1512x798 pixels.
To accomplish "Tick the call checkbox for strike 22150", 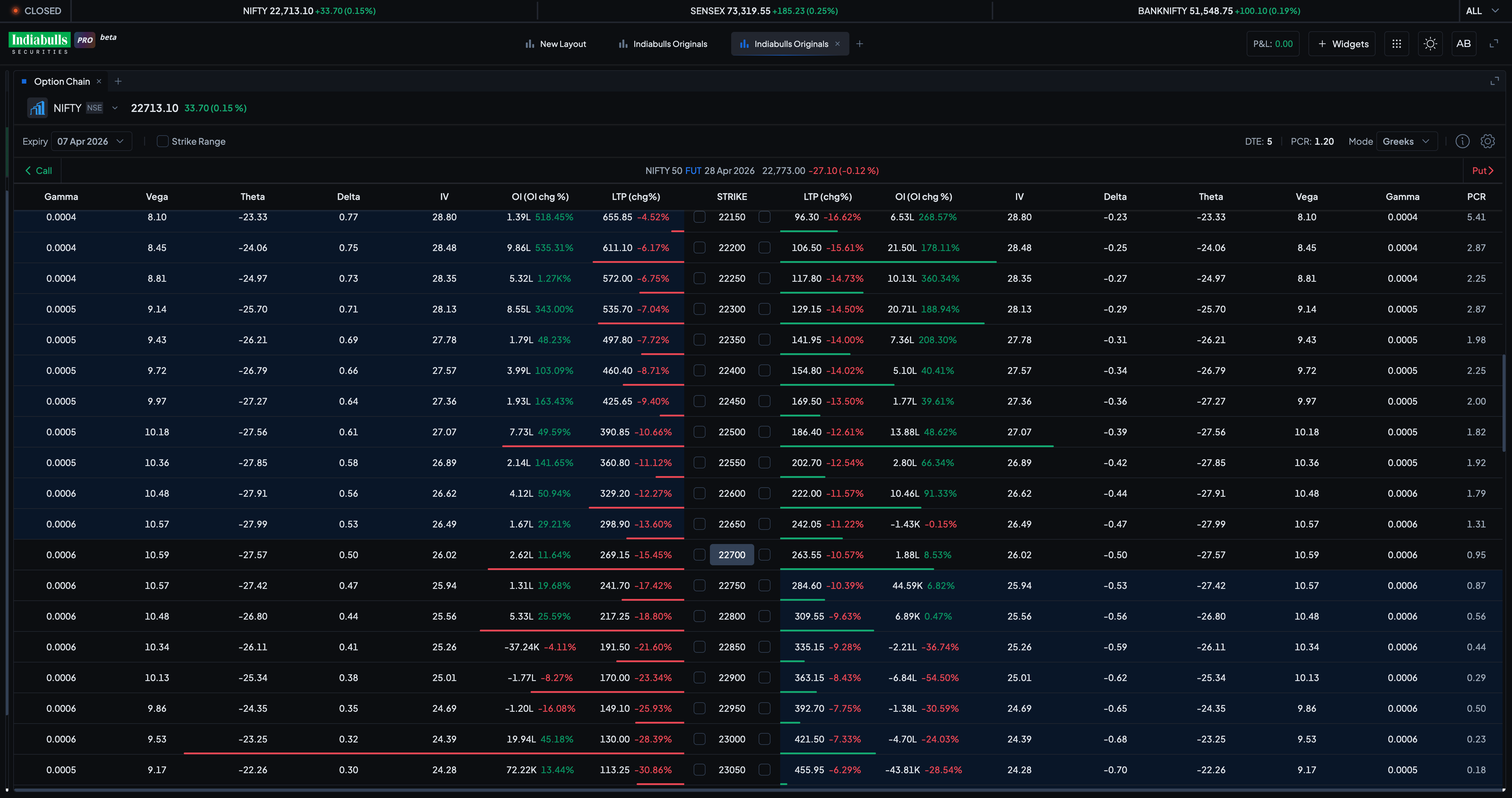I will point(699,217).
